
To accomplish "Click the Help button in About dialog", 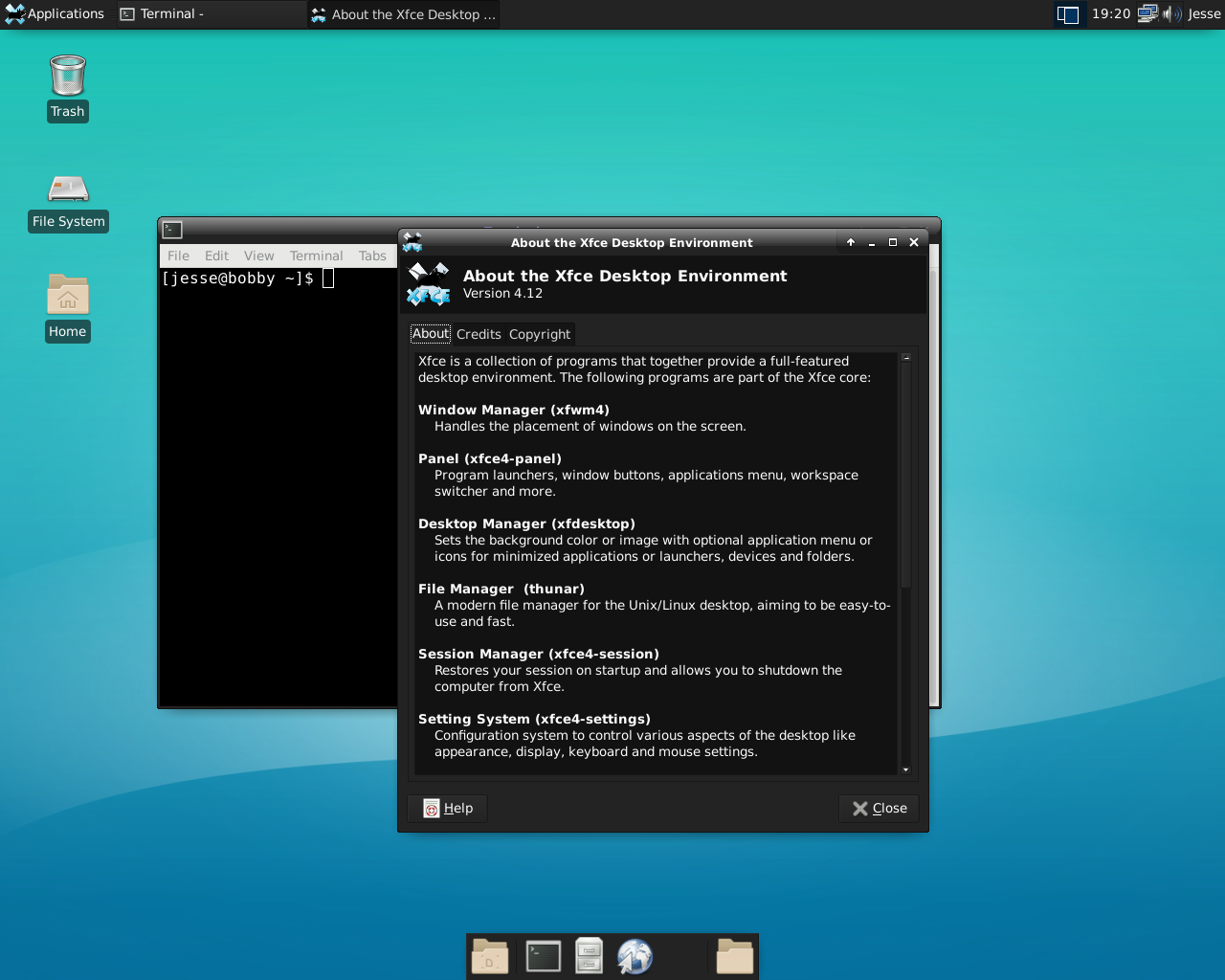I will 448,809.
